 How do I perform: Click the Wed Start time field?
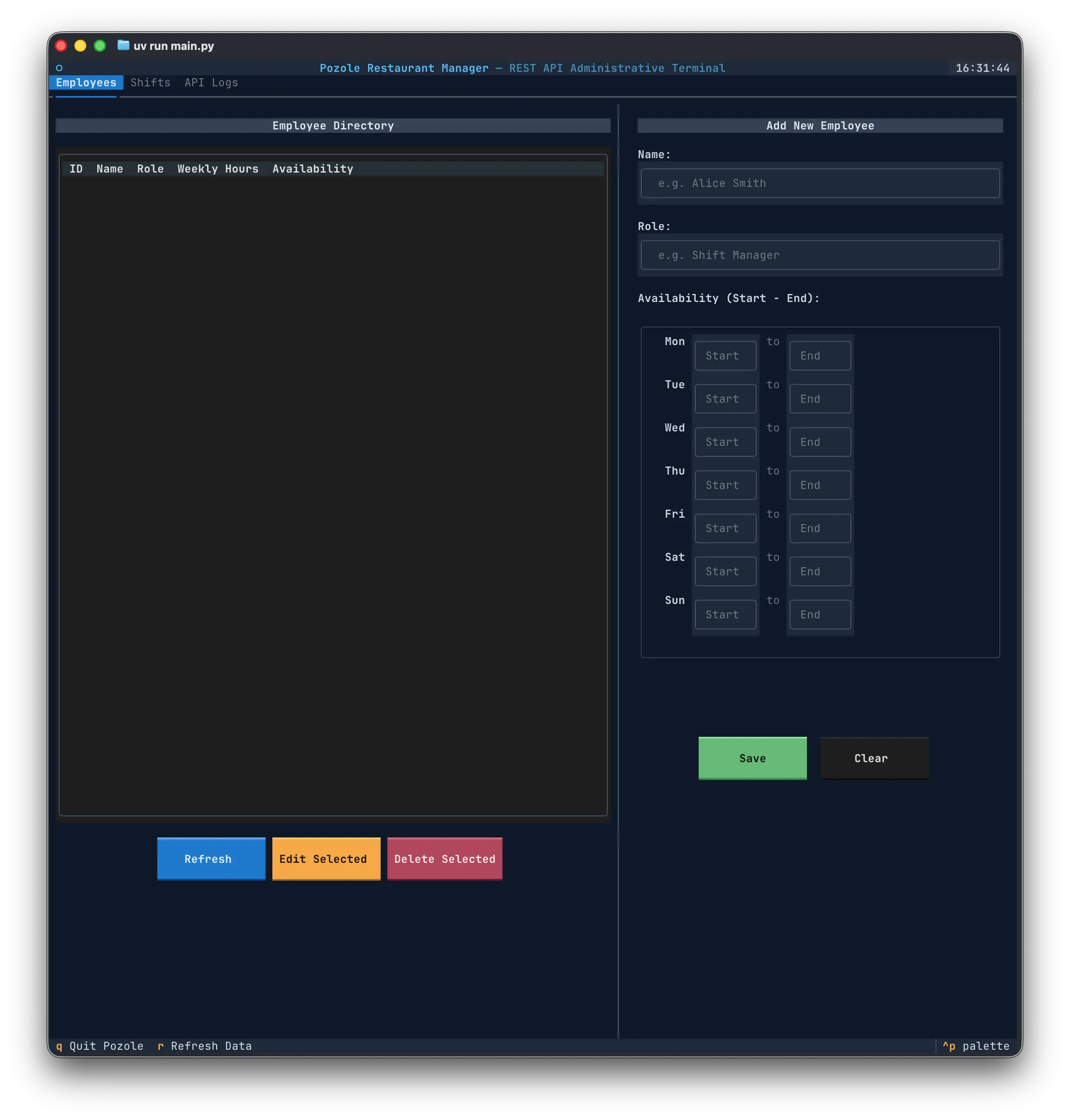[725, 442]
